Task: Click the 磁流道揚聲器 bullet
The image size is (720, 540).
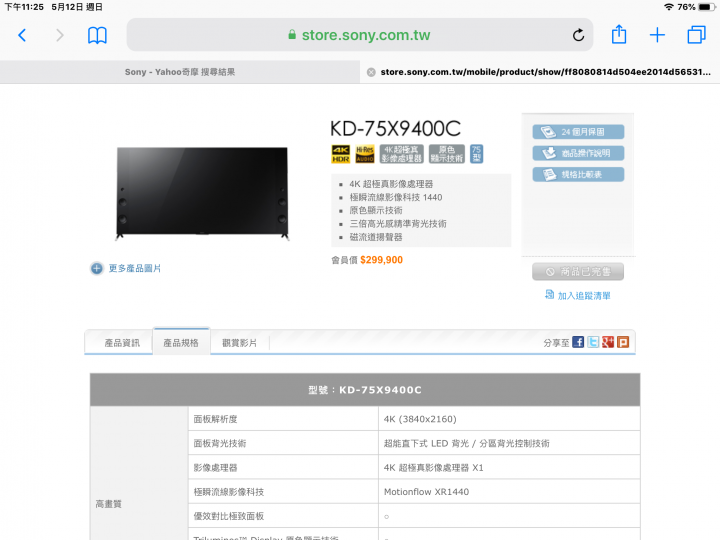Action: click(376, 237)
